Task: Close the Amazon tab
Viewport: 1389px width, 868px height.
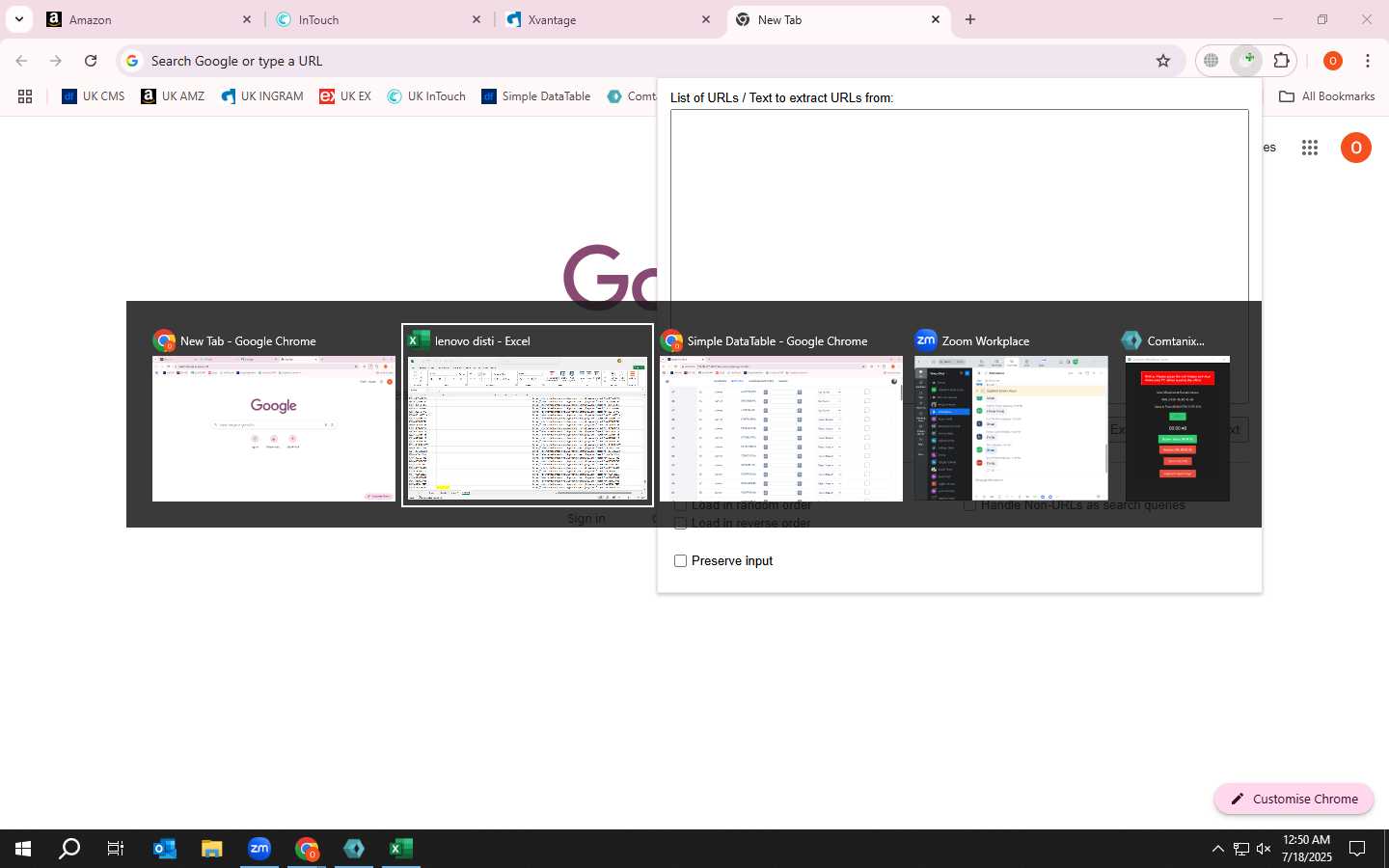Action: click(246, 19)
